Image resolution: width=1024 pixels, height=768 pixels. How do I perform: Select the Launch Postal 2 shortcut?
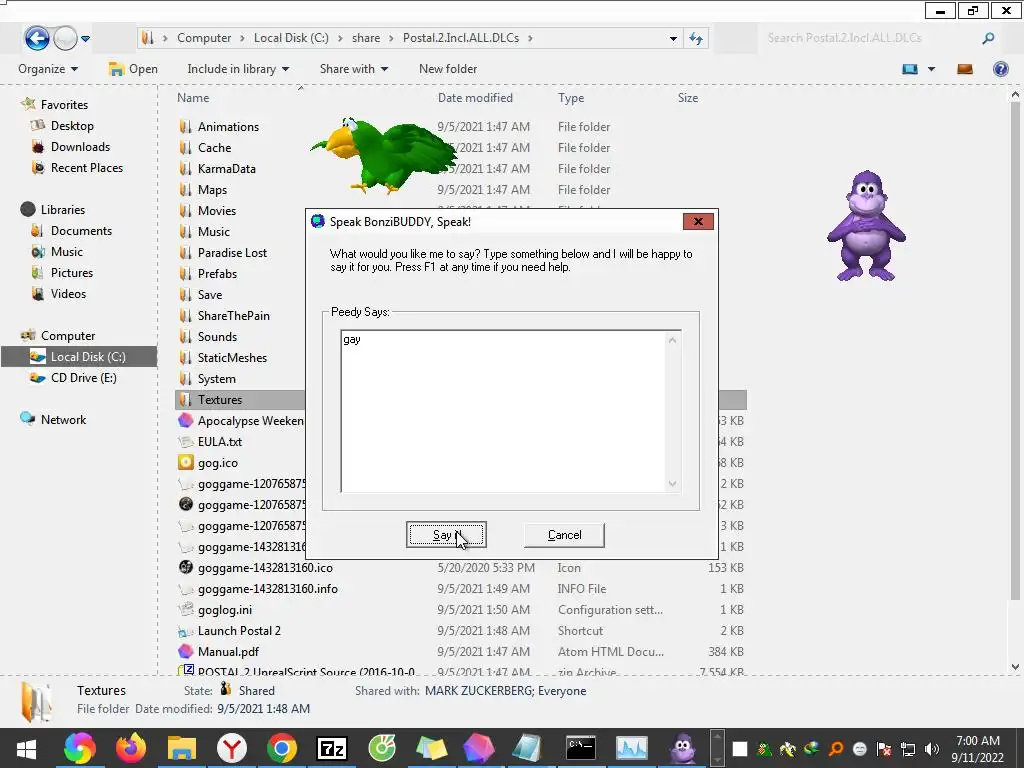[239, 631]
